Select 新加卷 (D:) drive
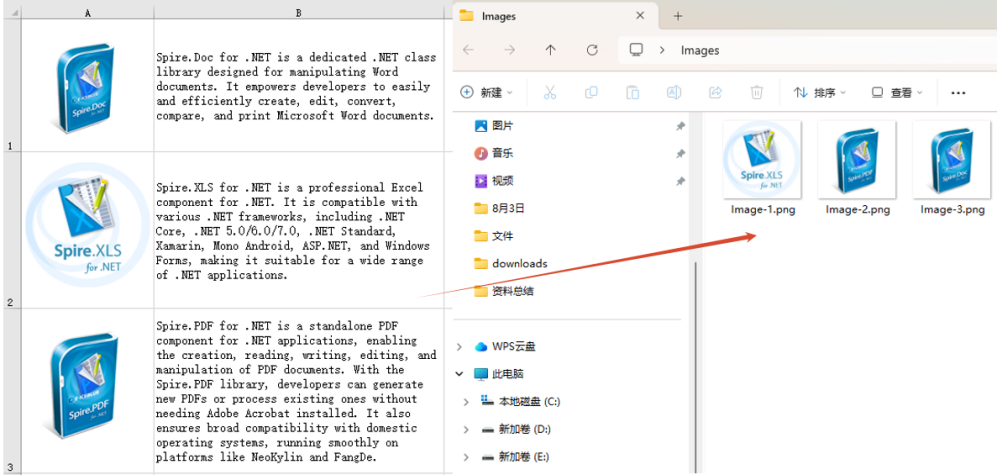 click(x=516, y=429)
